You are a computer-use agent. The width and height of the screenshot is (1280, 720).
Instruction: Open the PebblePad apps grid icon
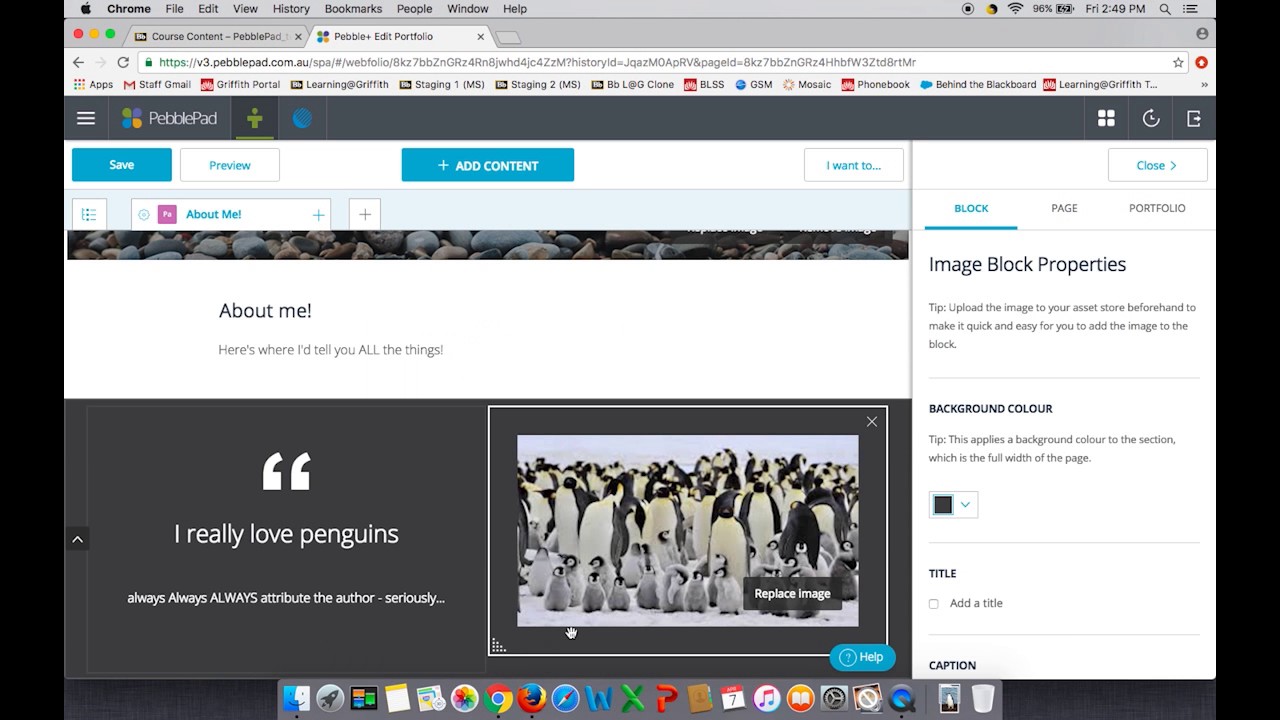1106,118
